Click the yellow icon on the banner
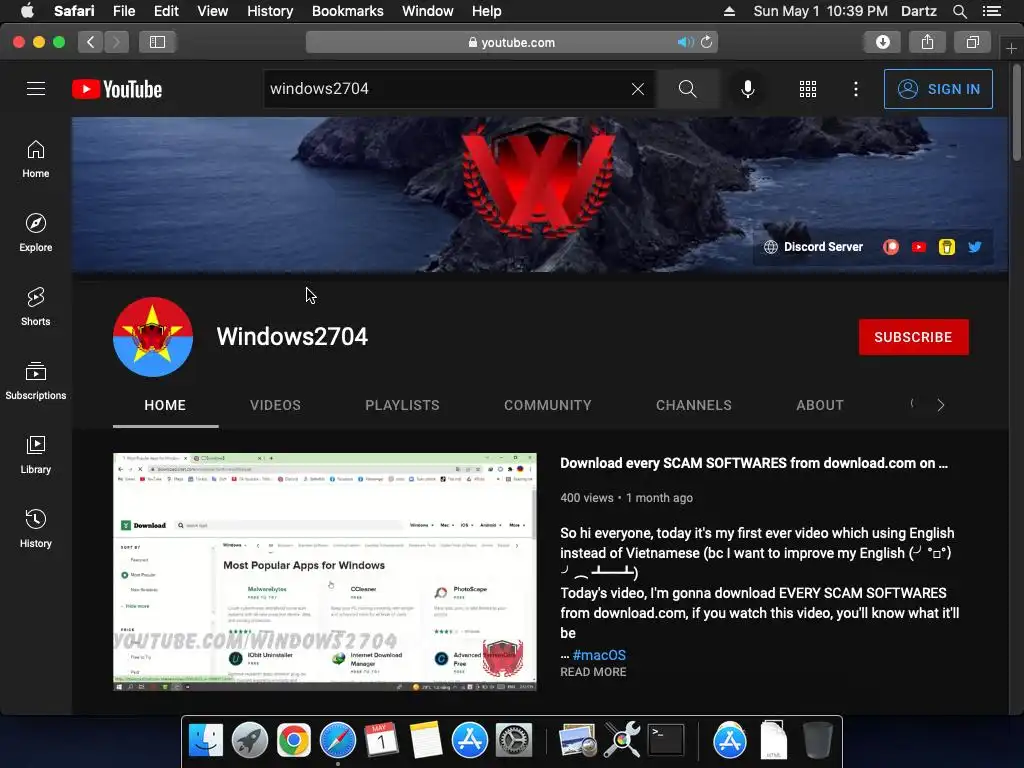Image resolution: width=1024 pixels, height=768 pixels. 947,247
